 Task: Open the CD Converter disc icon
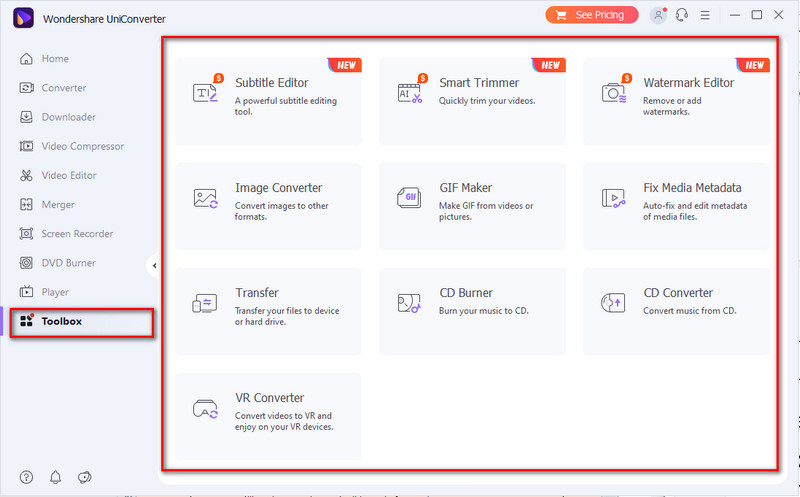click(x=613, y=303)
